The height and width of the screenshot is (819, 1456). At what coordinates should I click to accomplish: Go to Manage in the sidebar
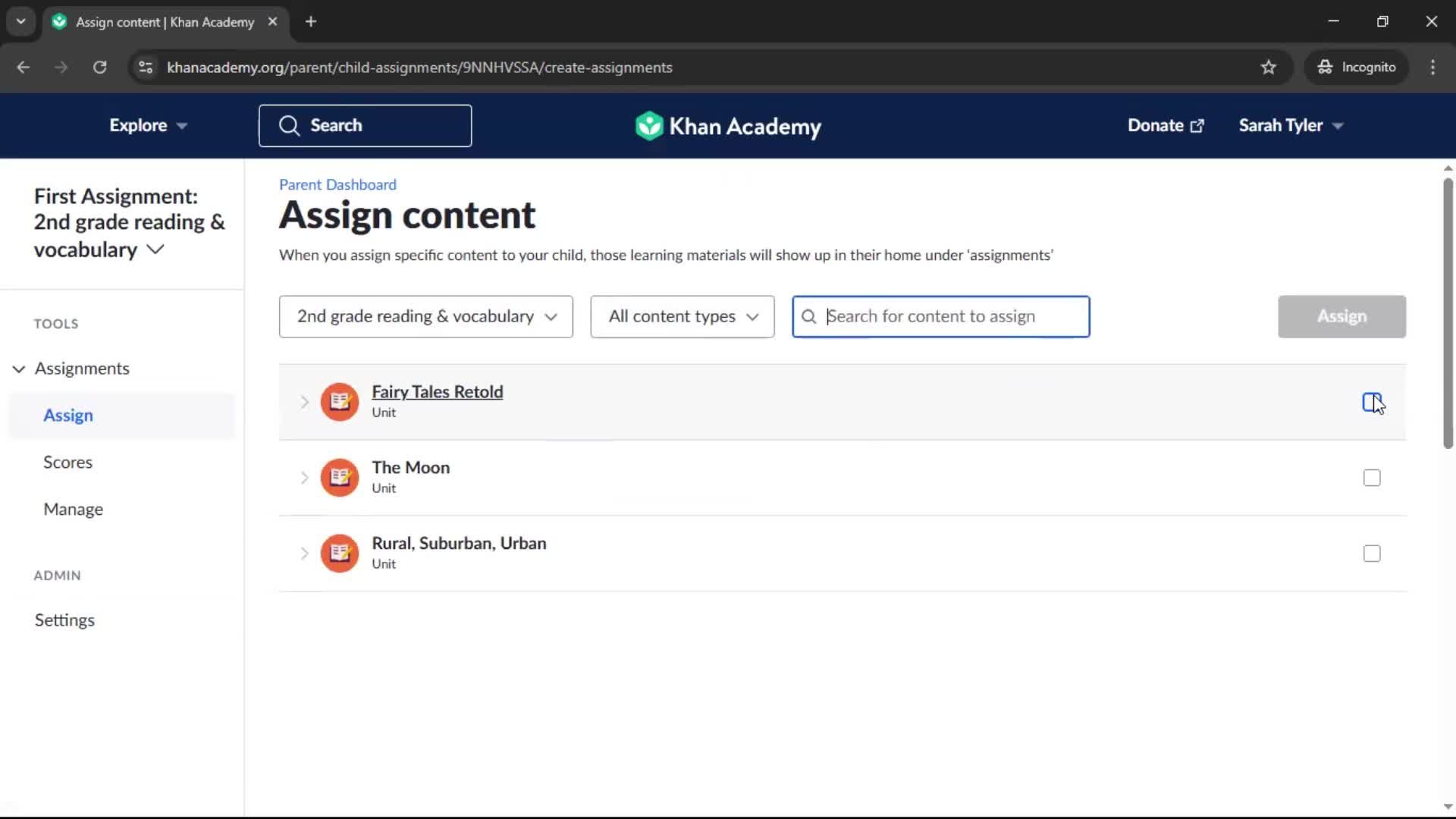pos(74,510)
